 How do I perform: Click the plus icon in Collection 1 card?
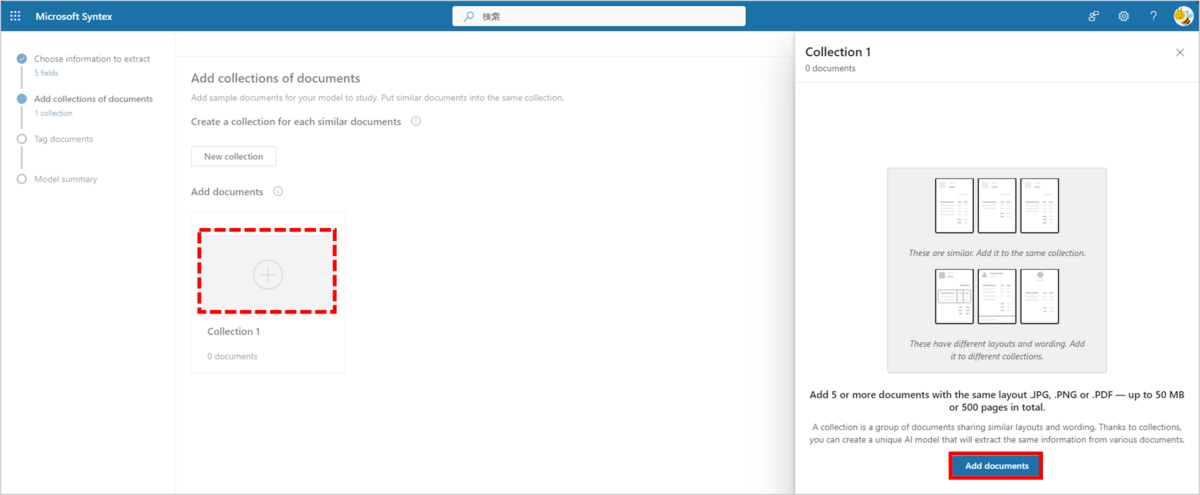[268, 274]
